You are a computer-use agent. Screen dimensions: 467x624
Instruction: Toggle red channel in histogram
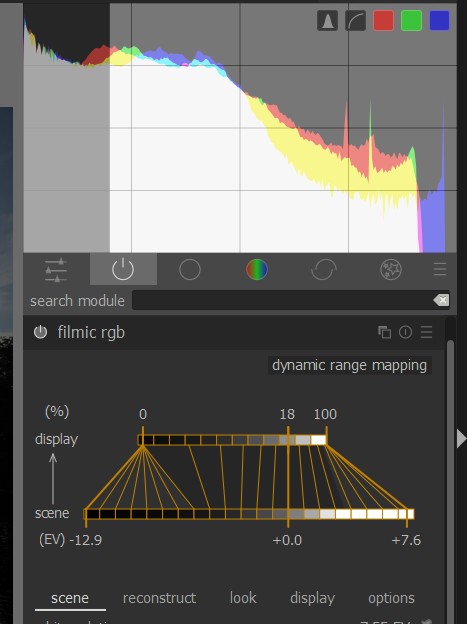point(383,20)
